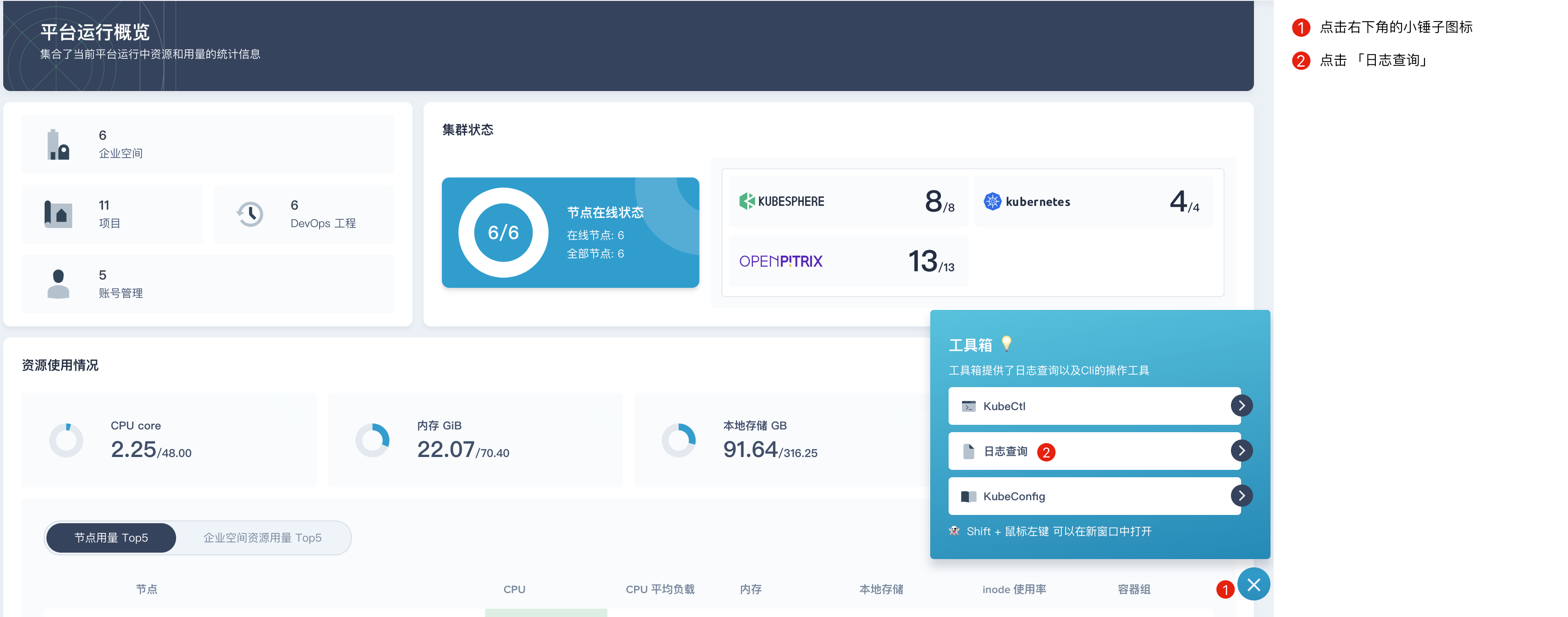This screenshot has width=1568, height=617.
Task: Click the DevOps clock history icon
Action: click(x=250, y=214)
